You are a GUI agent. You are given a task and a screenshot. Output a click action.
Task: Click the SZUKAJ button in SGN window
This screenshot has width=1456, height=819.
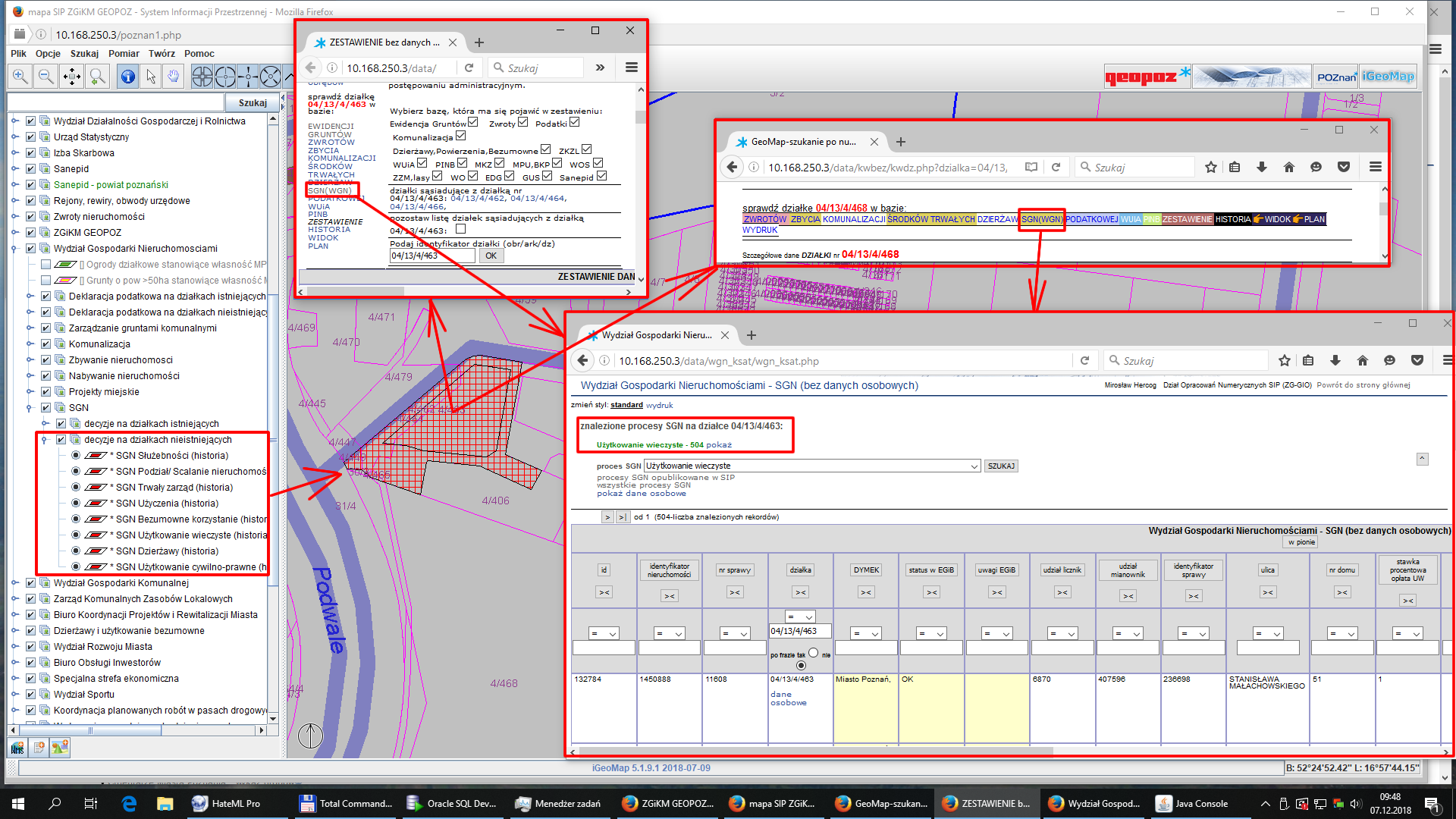pos(1001,466)
